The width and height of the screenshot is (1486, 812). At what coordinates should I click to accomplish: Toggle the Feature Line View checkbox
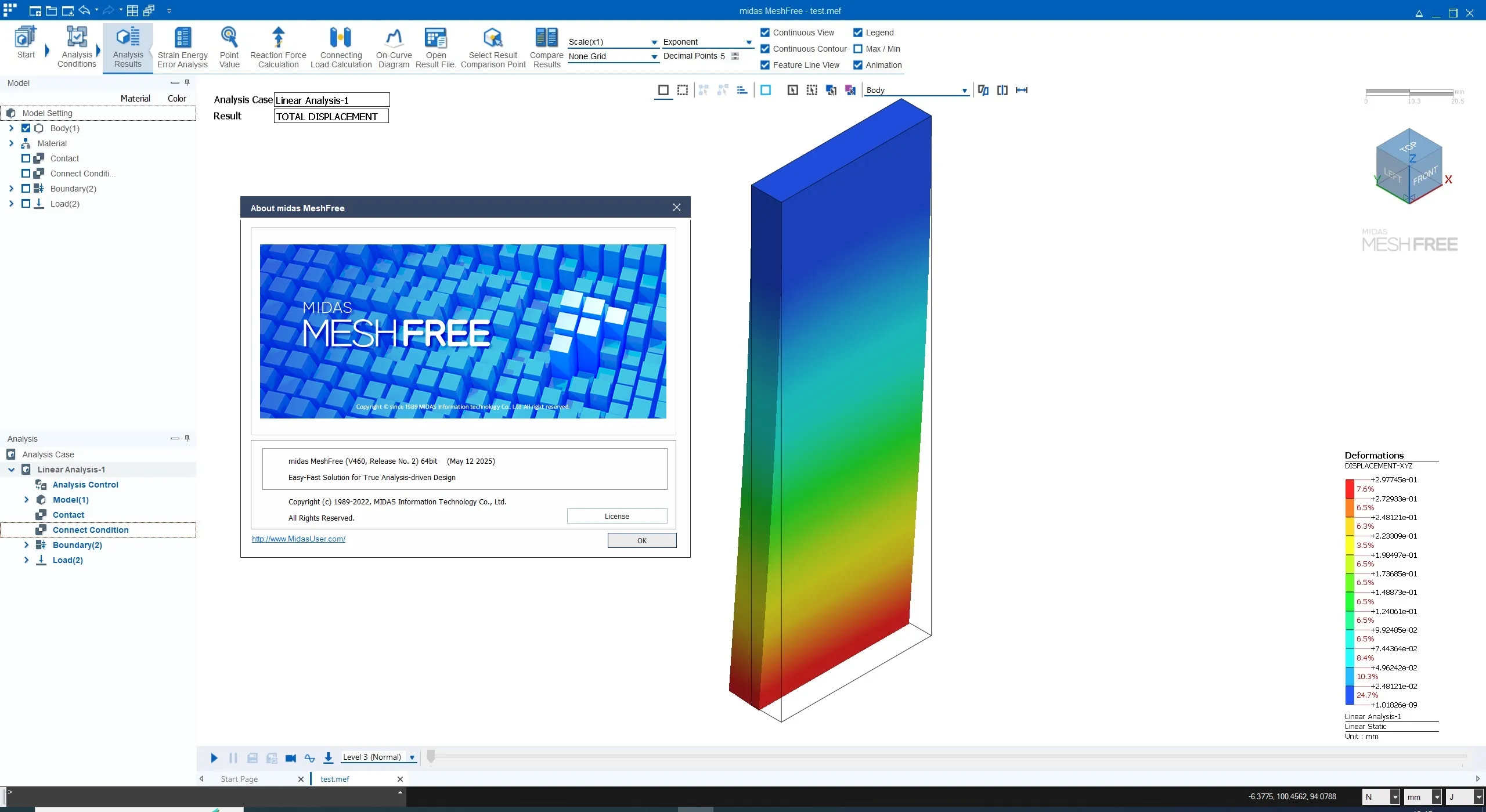(x=765, y=65)
